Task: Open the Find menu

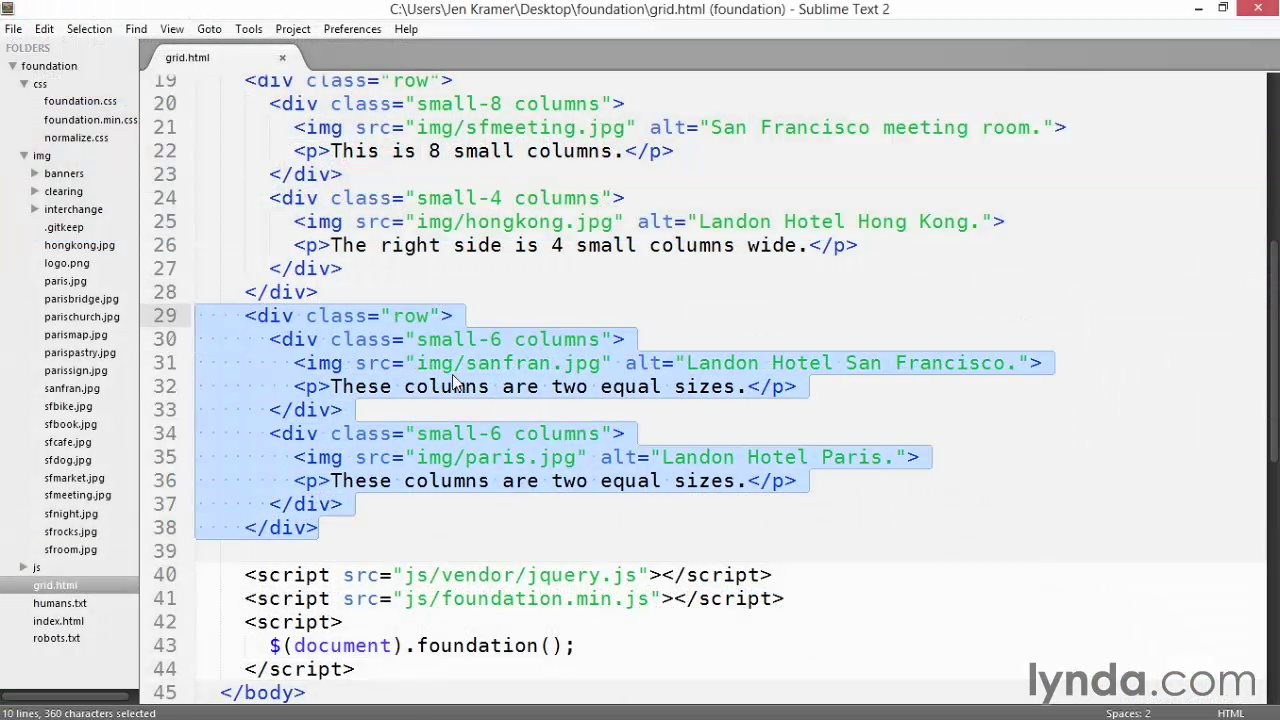Action: 136,29
